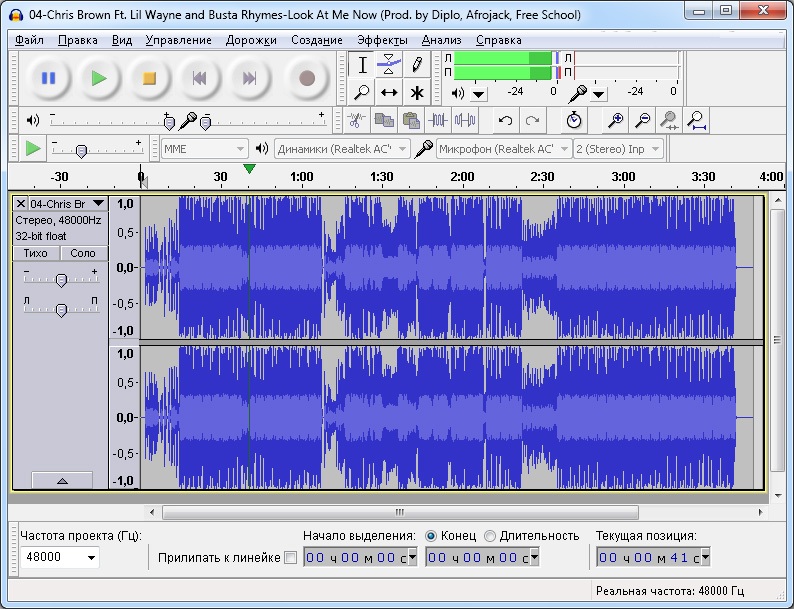Screen dimensions: 794x609
Task: Open the 'Файл' menu
Action: 29,40
